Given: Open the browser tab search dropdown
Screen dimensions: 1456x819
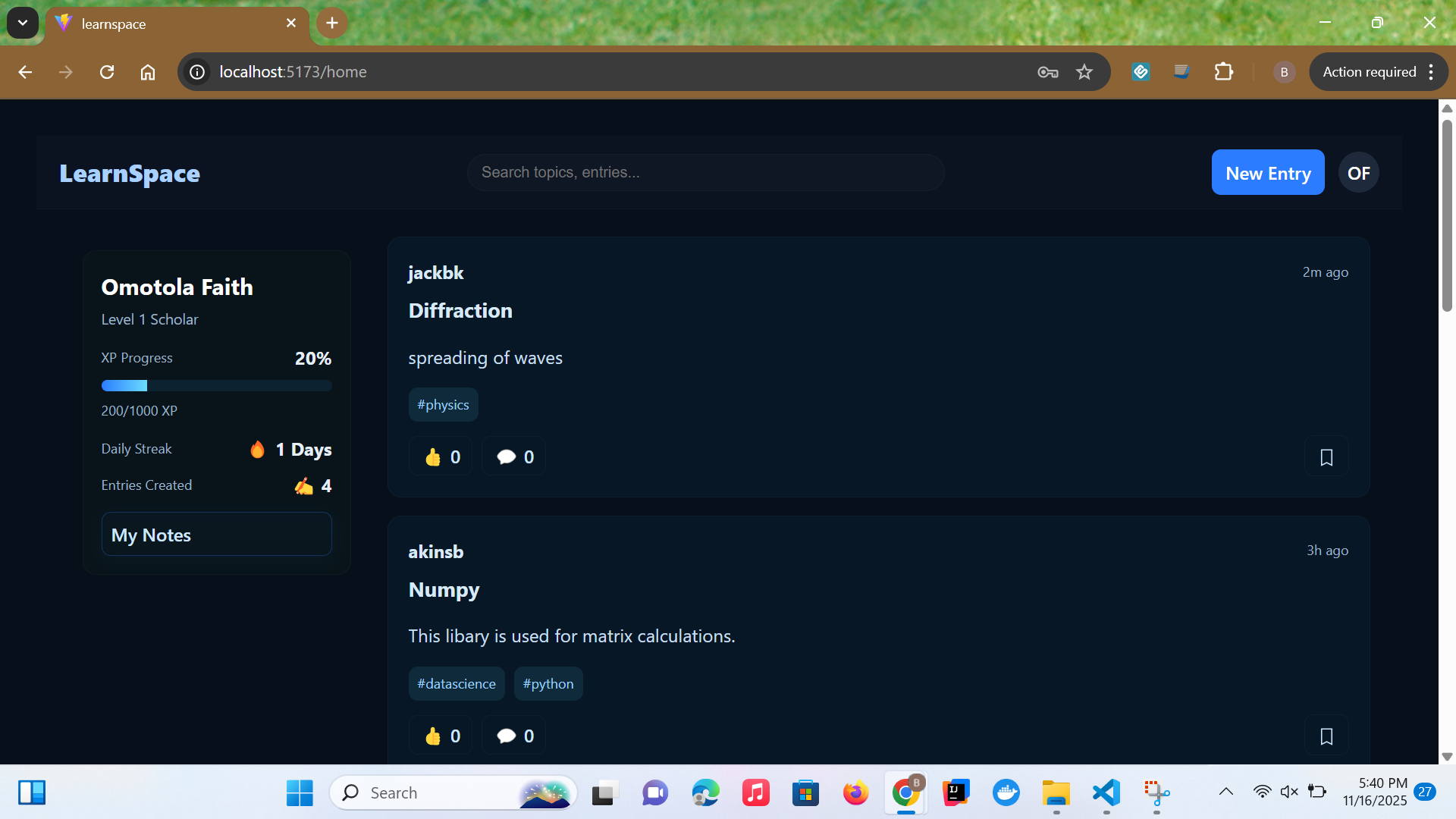Looking at the screenshot, I should (x=23, y=23).
